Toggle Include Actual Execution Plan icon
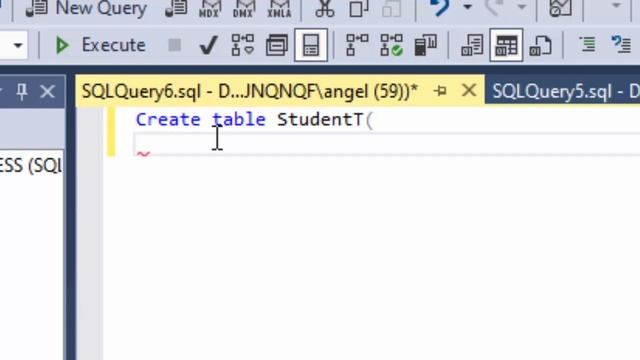This screenshot has width=640, height=360. point(357,45)
